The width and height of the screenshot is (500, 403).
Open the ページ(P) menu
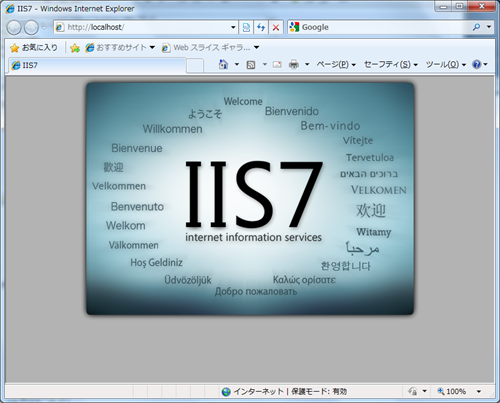click(336, 64)
